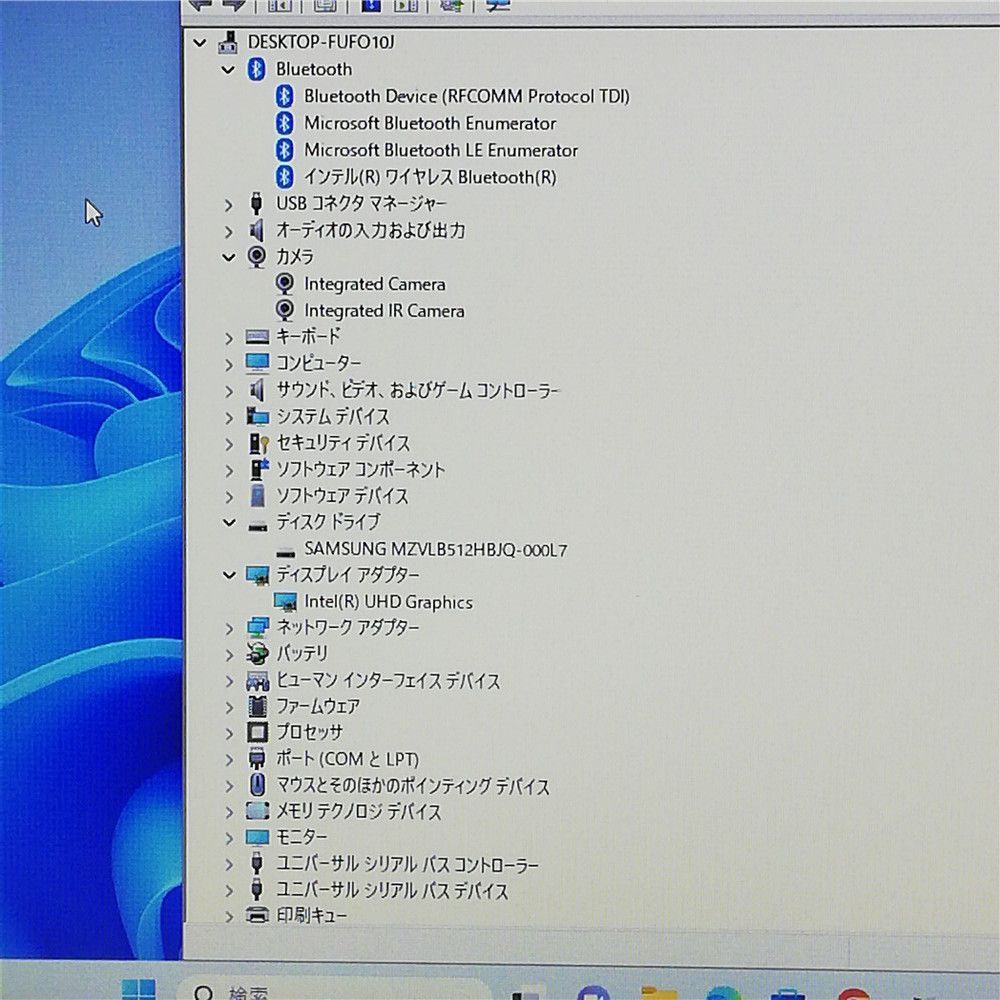Click the オーディオの入力および出力 speaker icon
The height and width of the screenshot is (1000, 1000).
[256, 230]
